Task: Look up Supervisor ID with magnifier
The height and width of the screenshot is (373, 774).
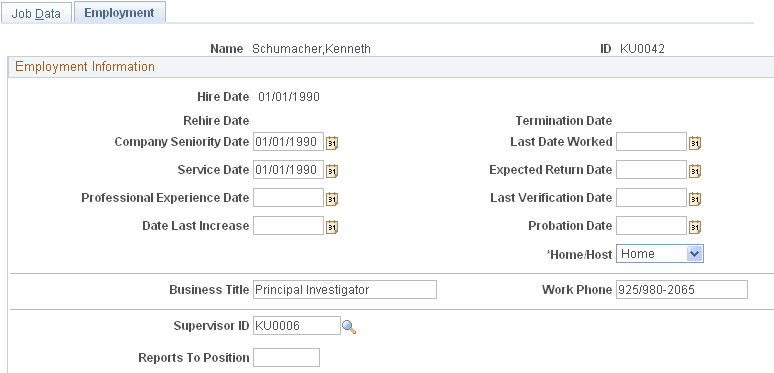Action: point(349,327)
